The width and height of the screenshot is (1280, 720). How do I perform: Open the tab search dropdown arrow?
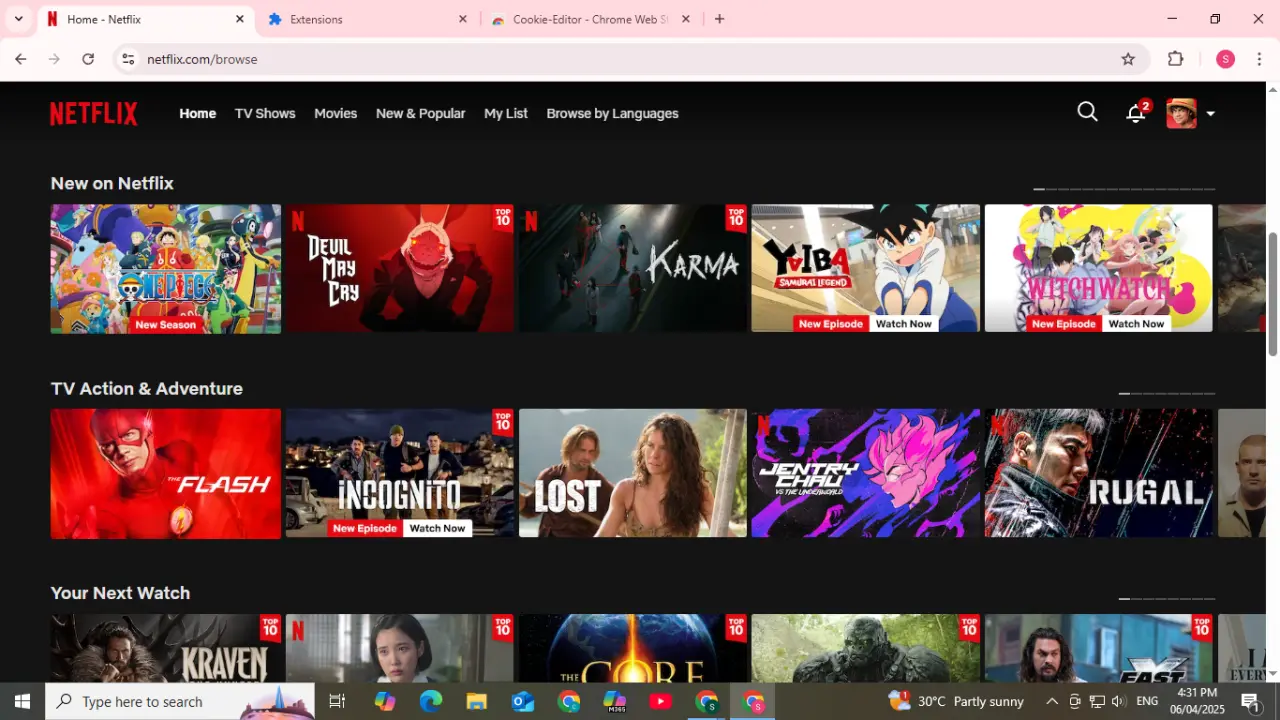18,19
